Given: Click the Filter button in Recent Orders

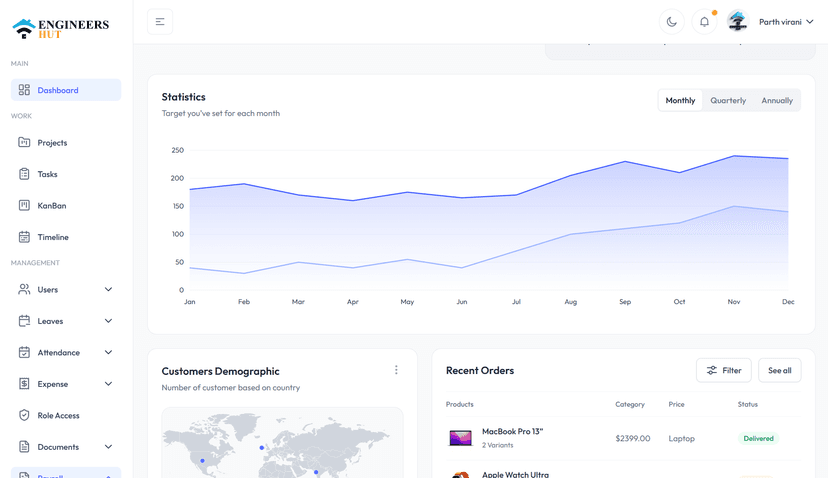Looking at the screenshot, I should click(x=723, y=370).
